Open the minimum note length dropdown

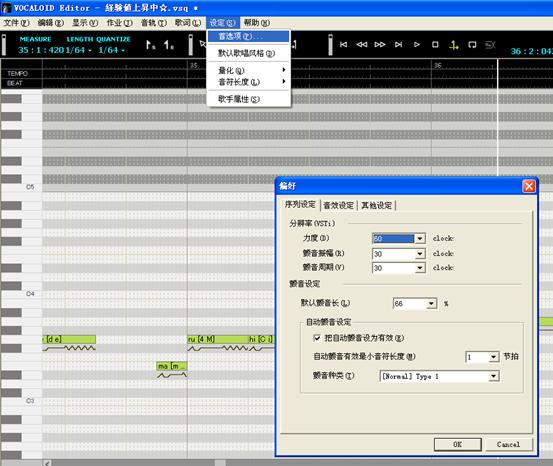click(x=494, y=357)
